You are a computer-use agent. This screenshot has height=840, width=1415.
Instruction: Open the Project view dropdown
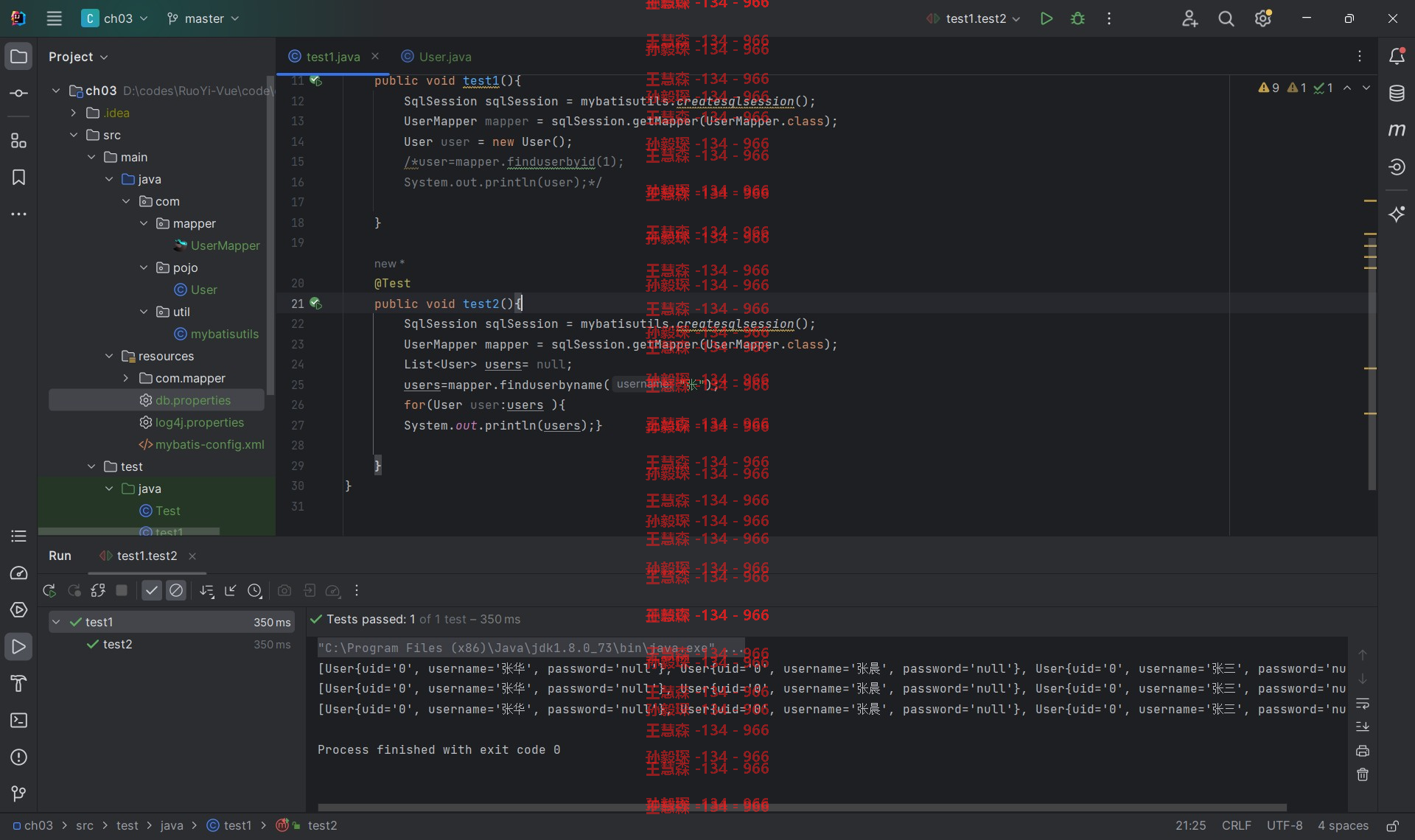[78, 57]
